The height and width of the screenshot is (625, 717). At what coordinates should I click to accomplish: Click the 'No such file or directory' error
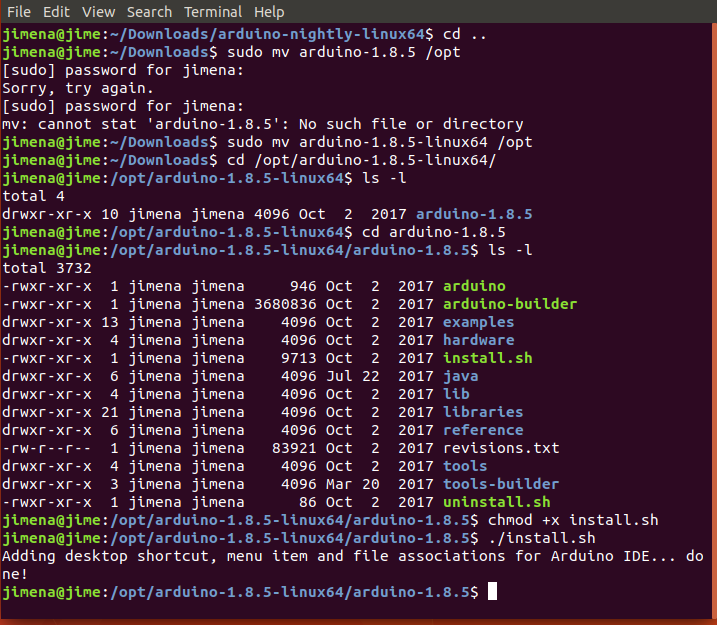click(x=411, y=124)
